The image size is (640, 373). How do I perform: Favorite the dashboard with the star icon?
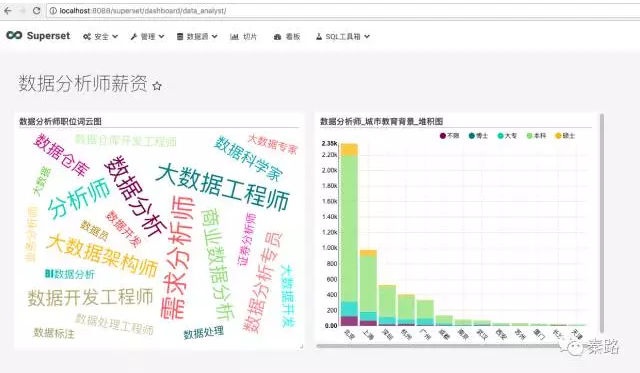point(157,86)
